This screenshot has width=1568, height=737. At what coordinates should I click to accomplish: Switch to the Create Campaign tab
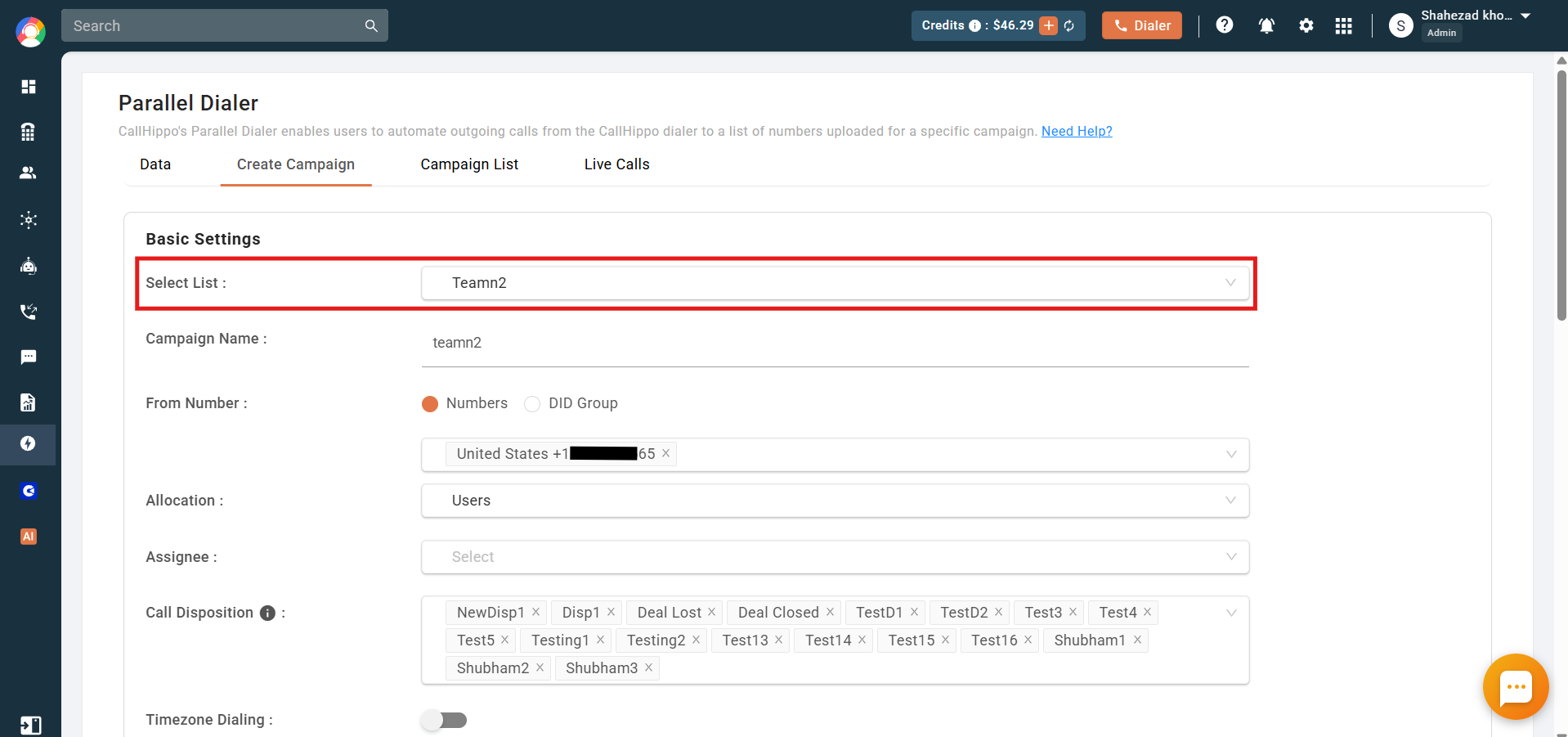[296, 164]
